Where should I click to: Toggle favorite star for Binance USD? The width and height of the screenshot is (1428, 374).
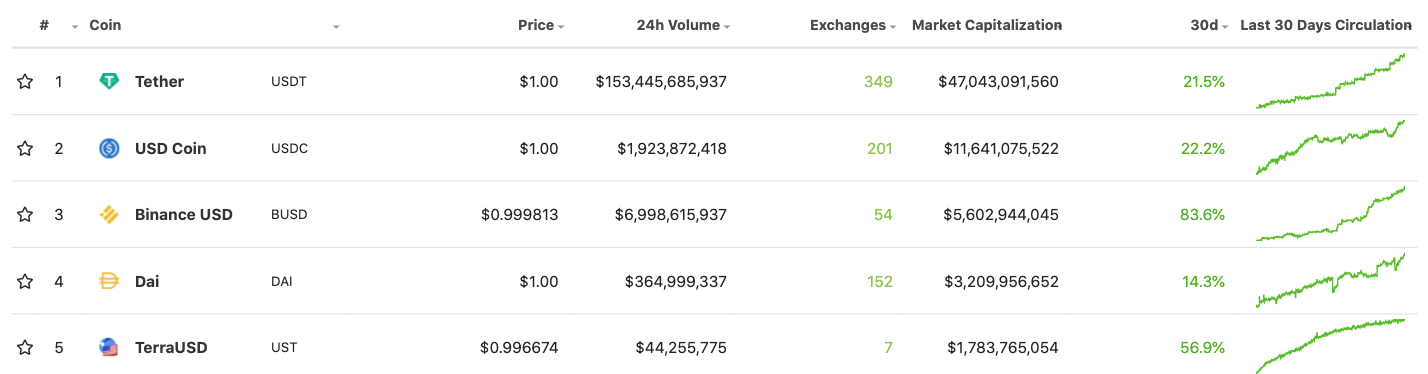click(25, 215)
